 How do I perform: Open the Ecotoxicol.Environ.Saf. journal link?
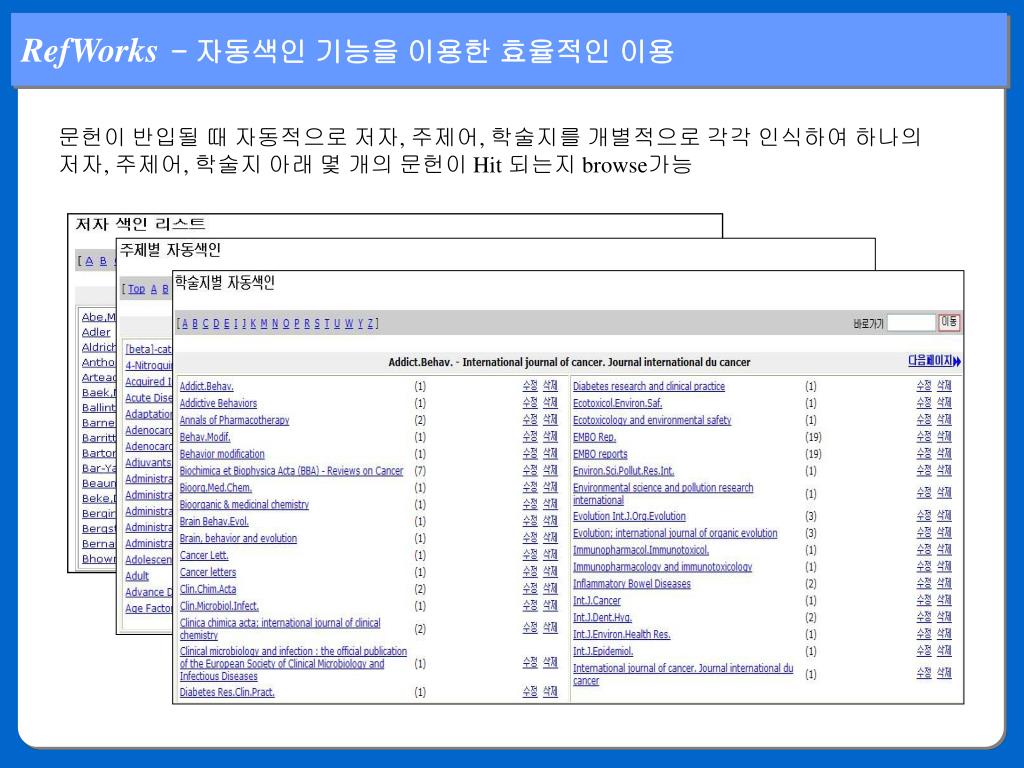[618, 404]
